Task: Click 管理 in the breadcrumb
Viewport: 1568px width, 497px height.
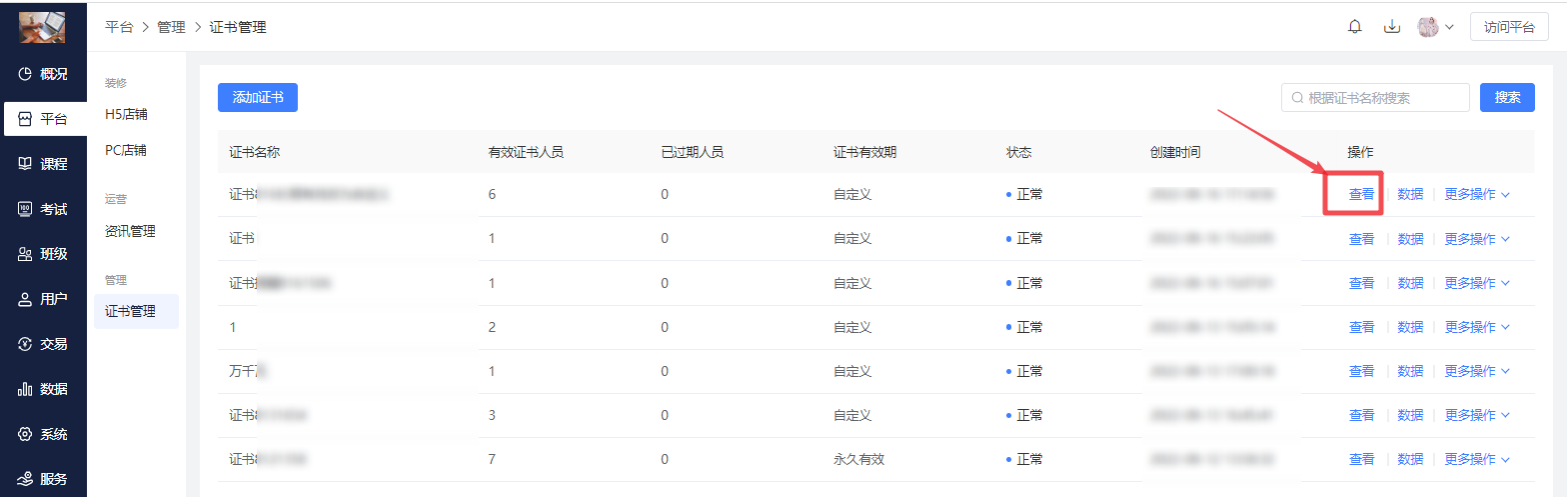Action: click(171, 27)
